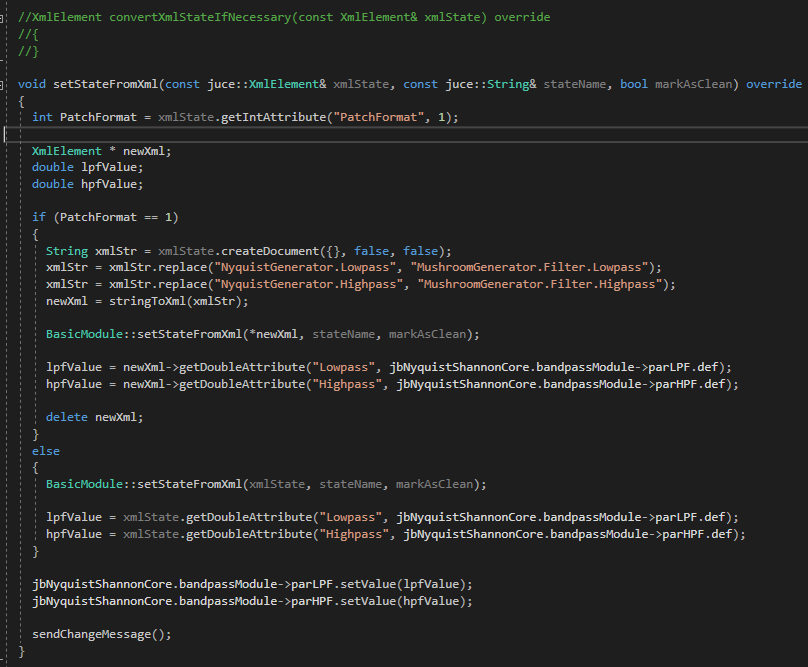Click the commented convertXmlStateIfNecessary name
The width and height of the screenshot is (808, 667).
coord(200,17)
